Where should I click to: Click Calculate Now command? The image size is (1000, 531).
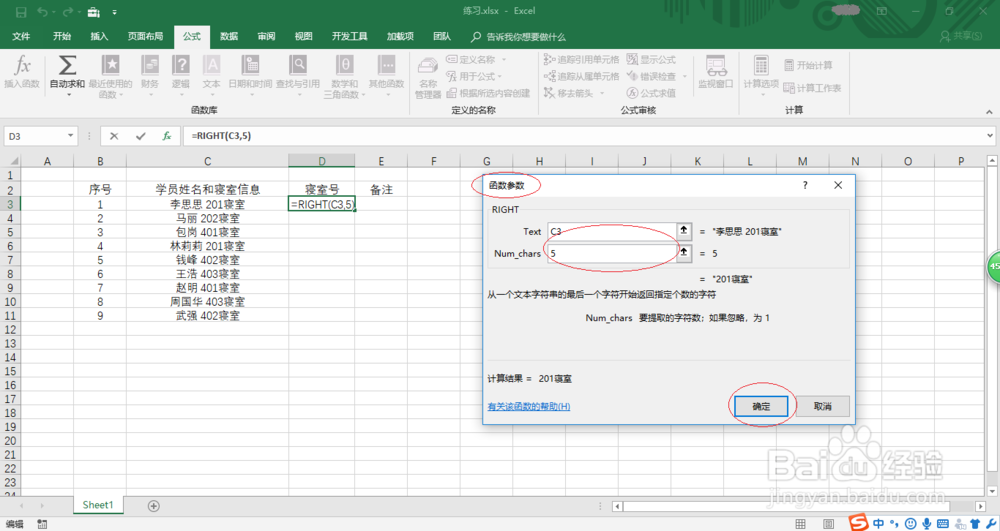(x=808, y=65)
